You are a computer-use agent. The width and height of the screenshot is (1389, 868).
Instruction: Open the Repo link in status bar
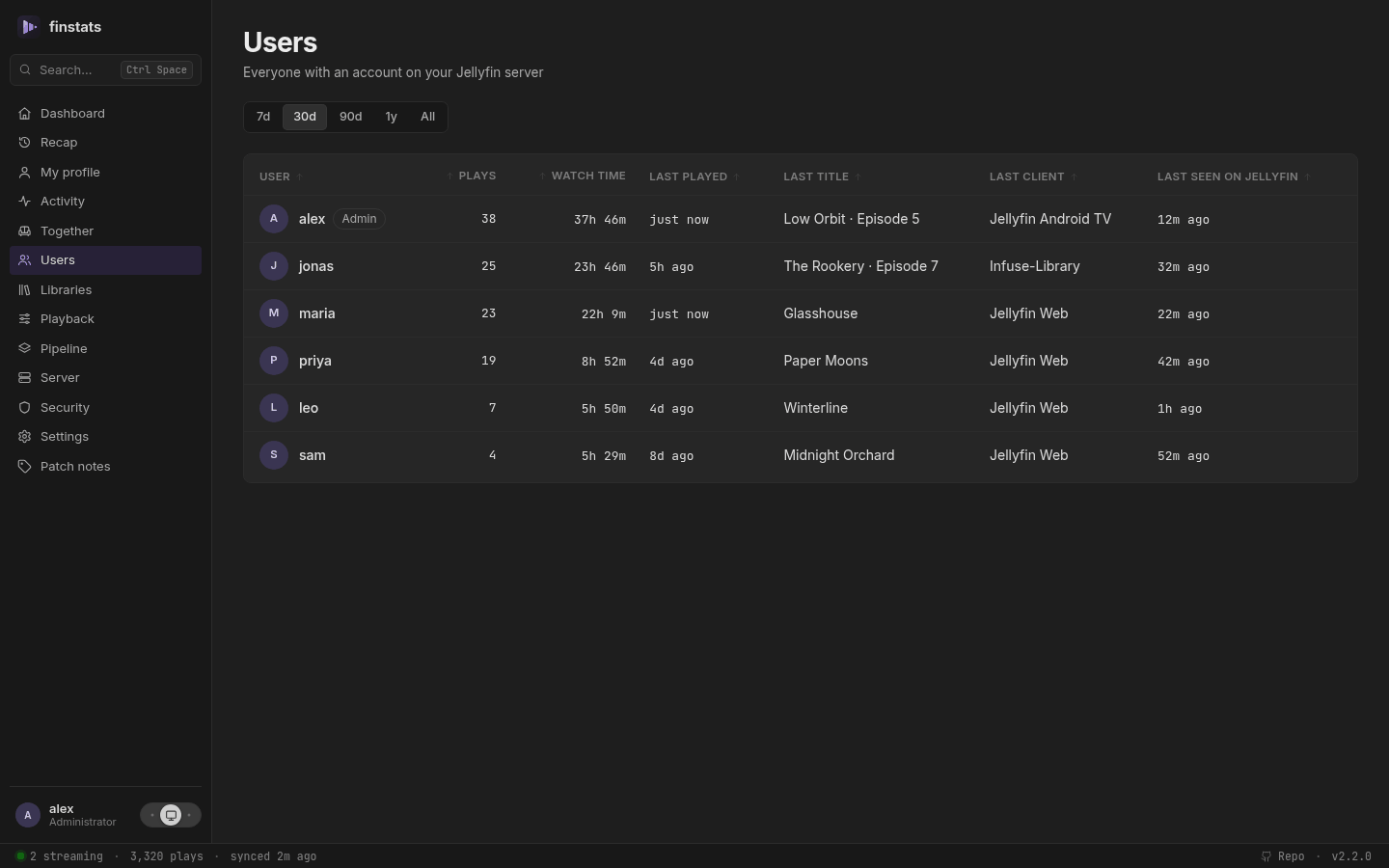click(1283, 856)
